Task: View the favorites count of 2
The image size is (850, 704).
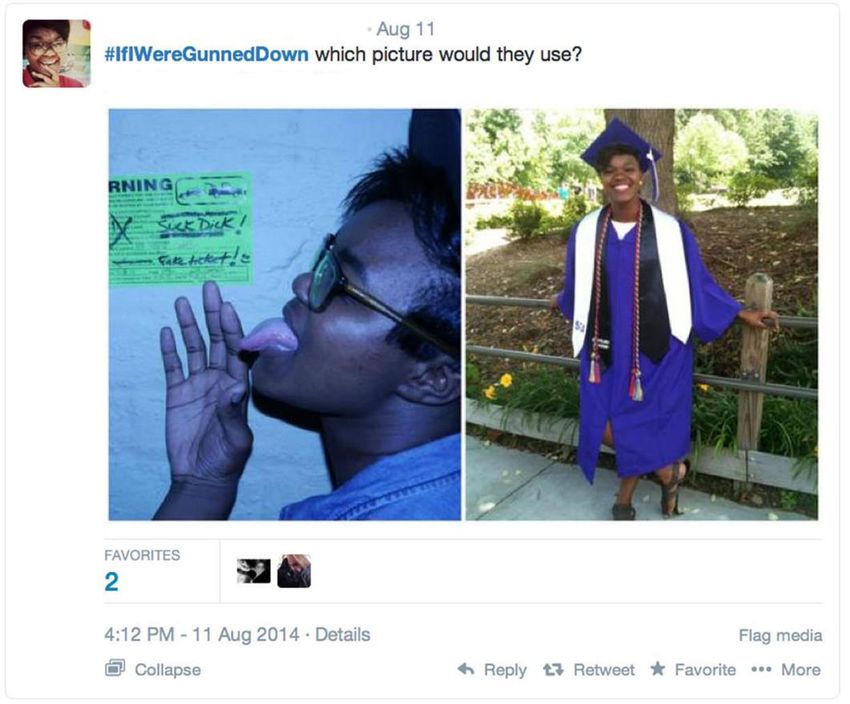Action: point(112,582)
